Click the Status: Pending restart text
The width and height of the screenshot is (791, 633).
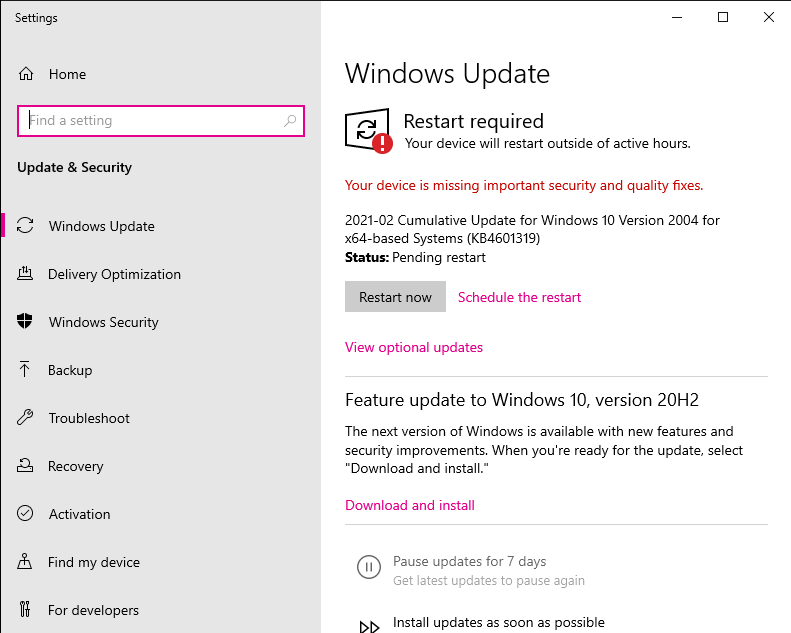(415, 257)
